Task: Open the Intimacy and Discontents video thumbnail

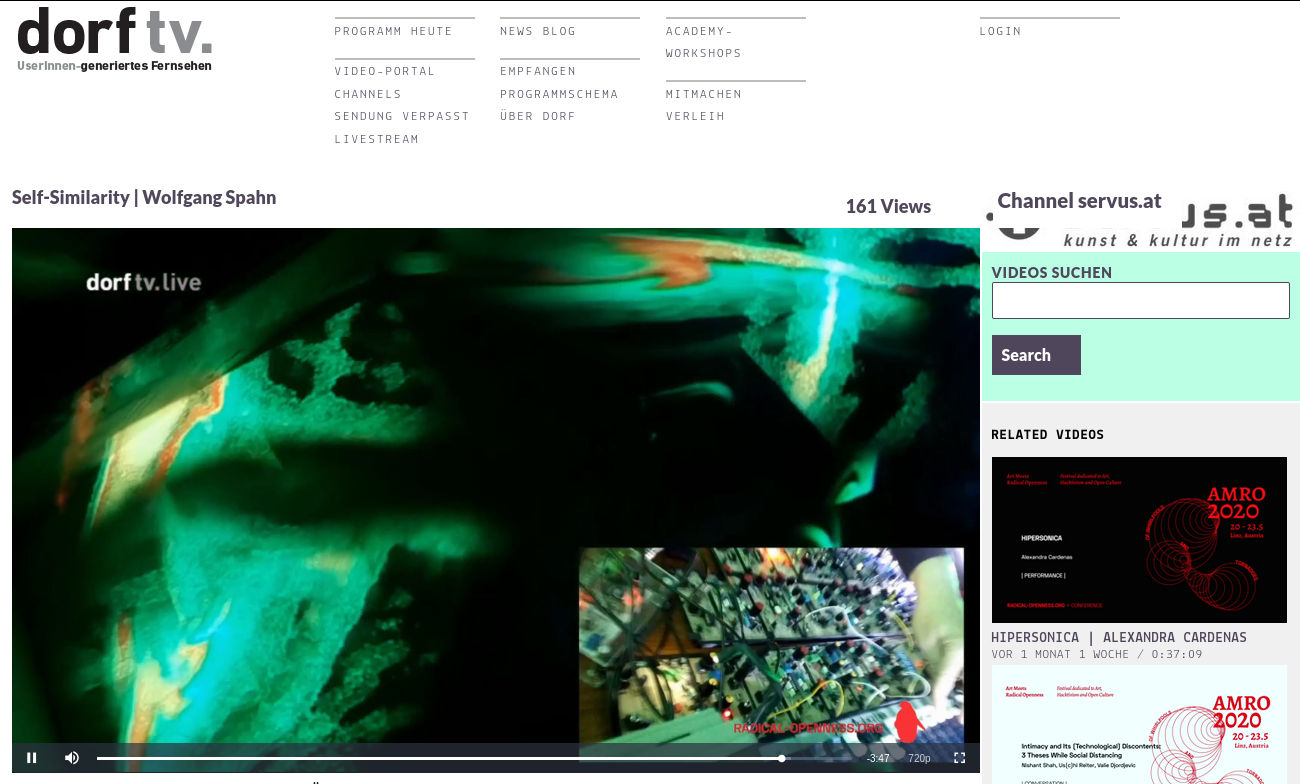Action: (1139, 725)
